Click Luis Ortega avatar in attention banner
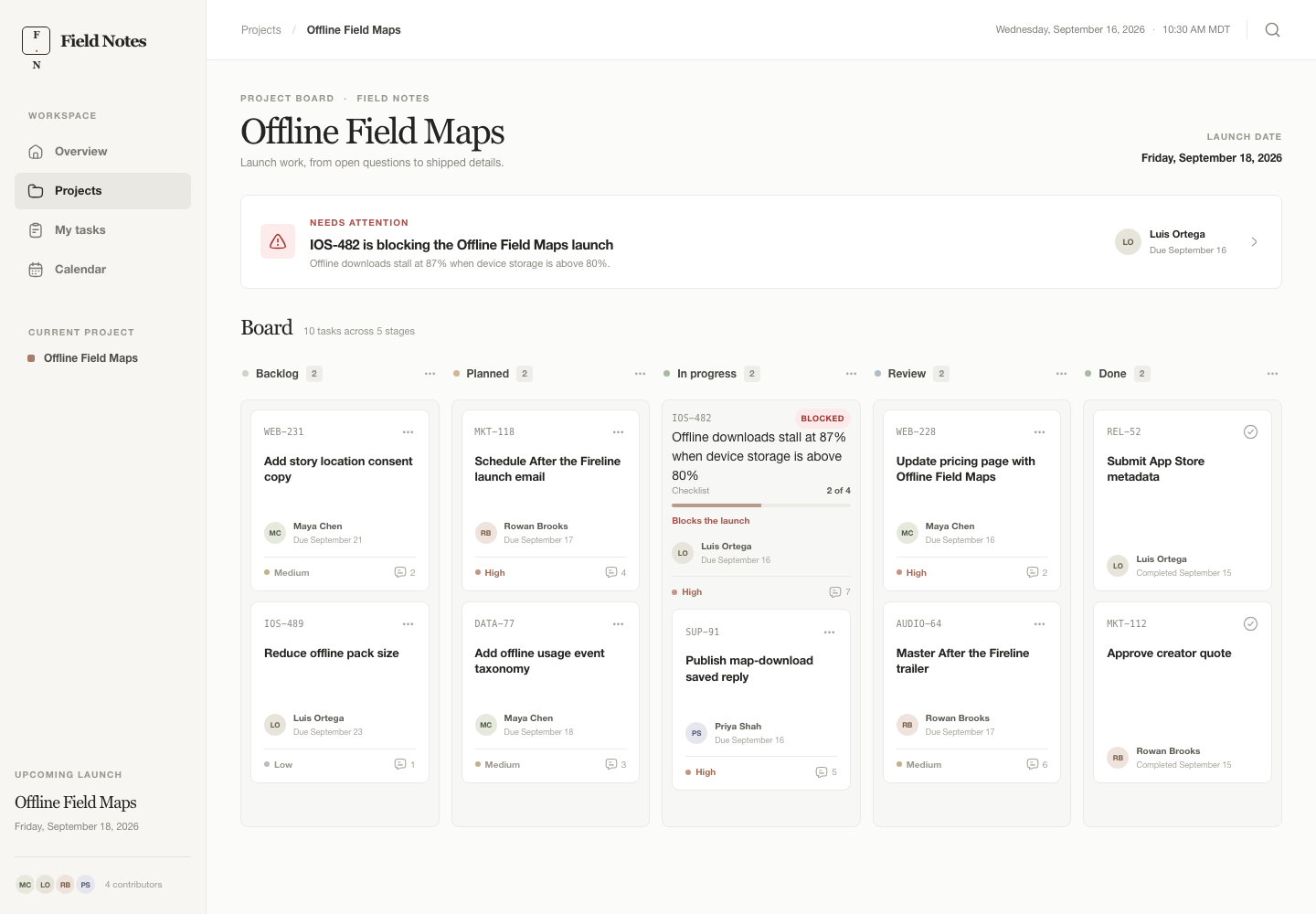 click(1128, 242)
